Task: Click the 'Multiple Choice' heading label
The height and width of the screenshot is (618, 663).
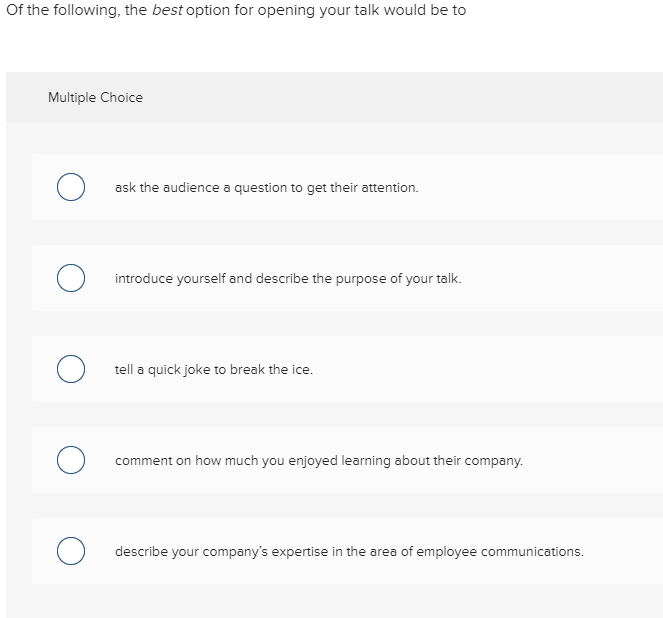Action: point(95,97)
